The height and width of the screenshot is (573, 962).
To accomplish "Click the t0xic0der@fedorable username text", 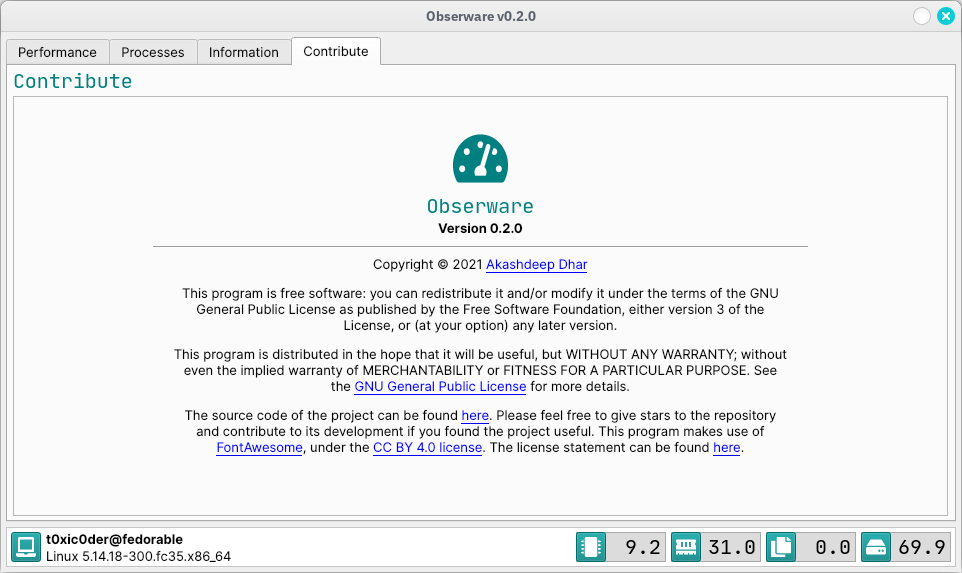I will 114,539.
